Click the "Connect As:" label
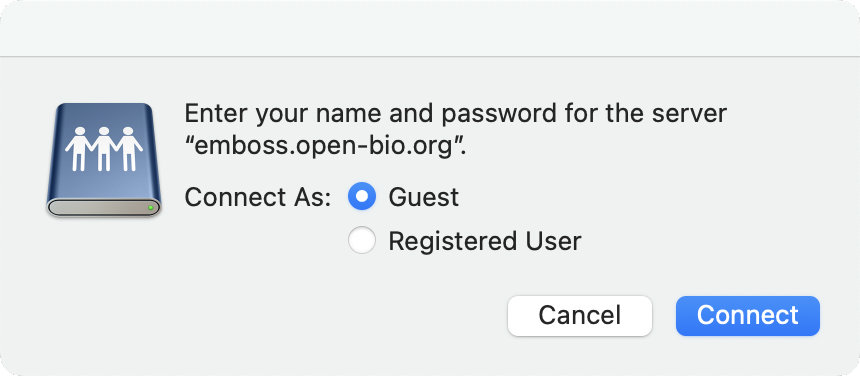This screenshot has width=860, height=376. [258, 197]
